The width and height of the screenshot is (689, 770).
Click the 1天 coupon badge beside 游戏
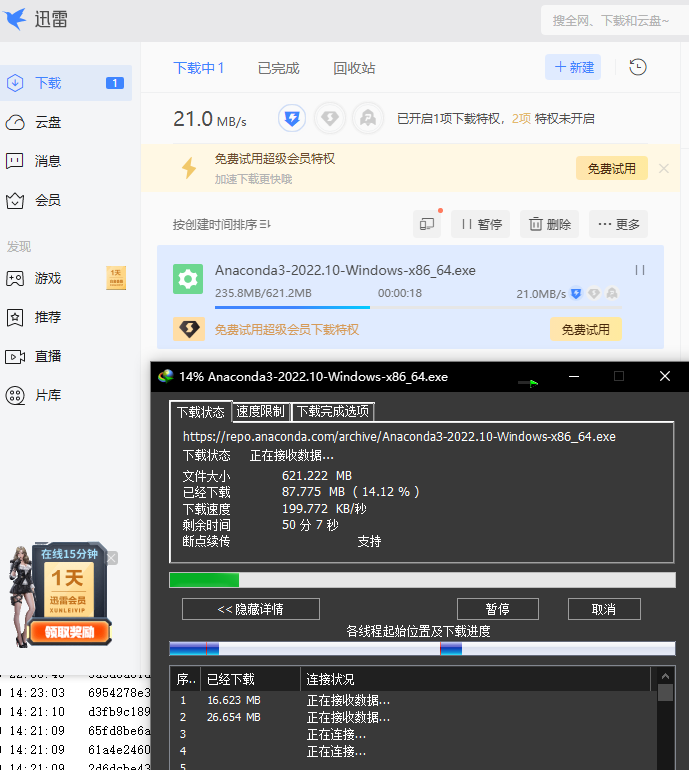click(116, 278)
